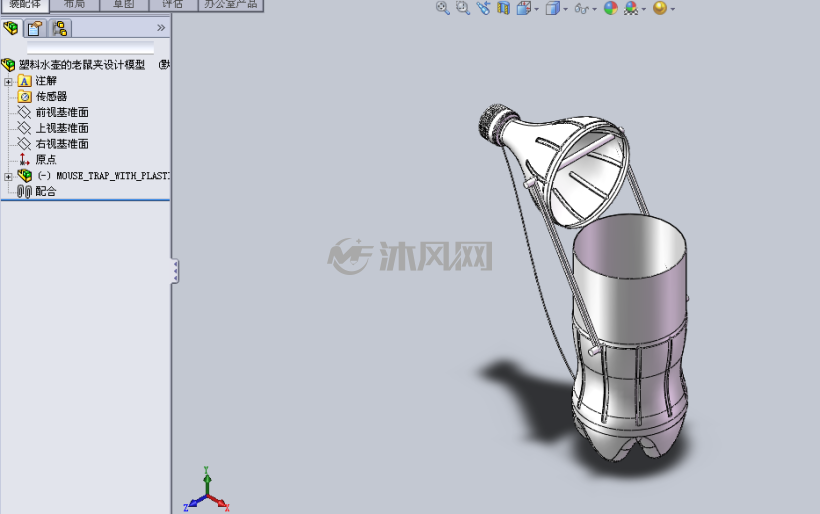Open the 布局 layout ribbon tab

[74, 5]
